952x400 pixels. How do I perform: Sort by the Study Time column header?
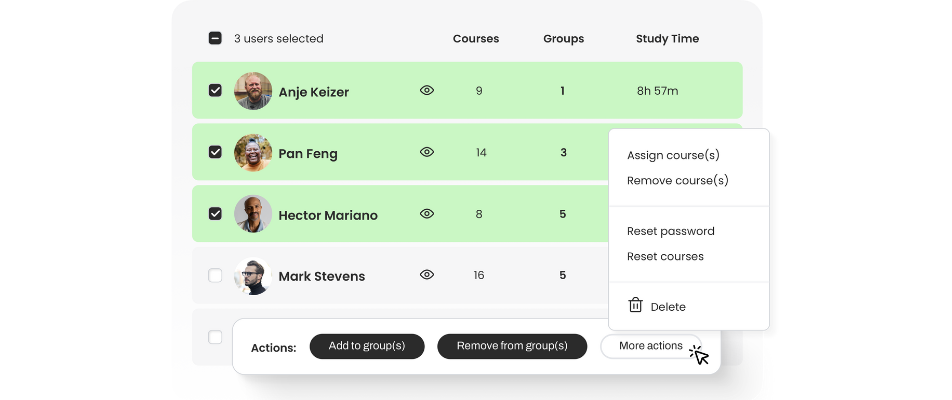coord(667,39)
